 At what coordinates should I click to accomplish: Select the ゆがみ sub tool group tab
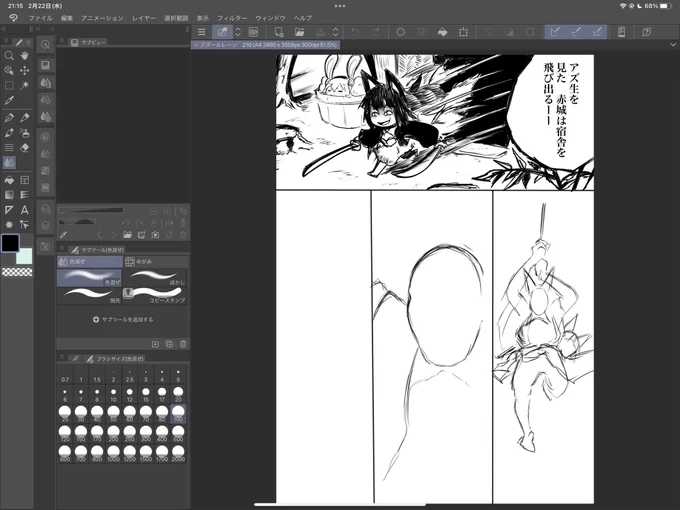(156, 262)
